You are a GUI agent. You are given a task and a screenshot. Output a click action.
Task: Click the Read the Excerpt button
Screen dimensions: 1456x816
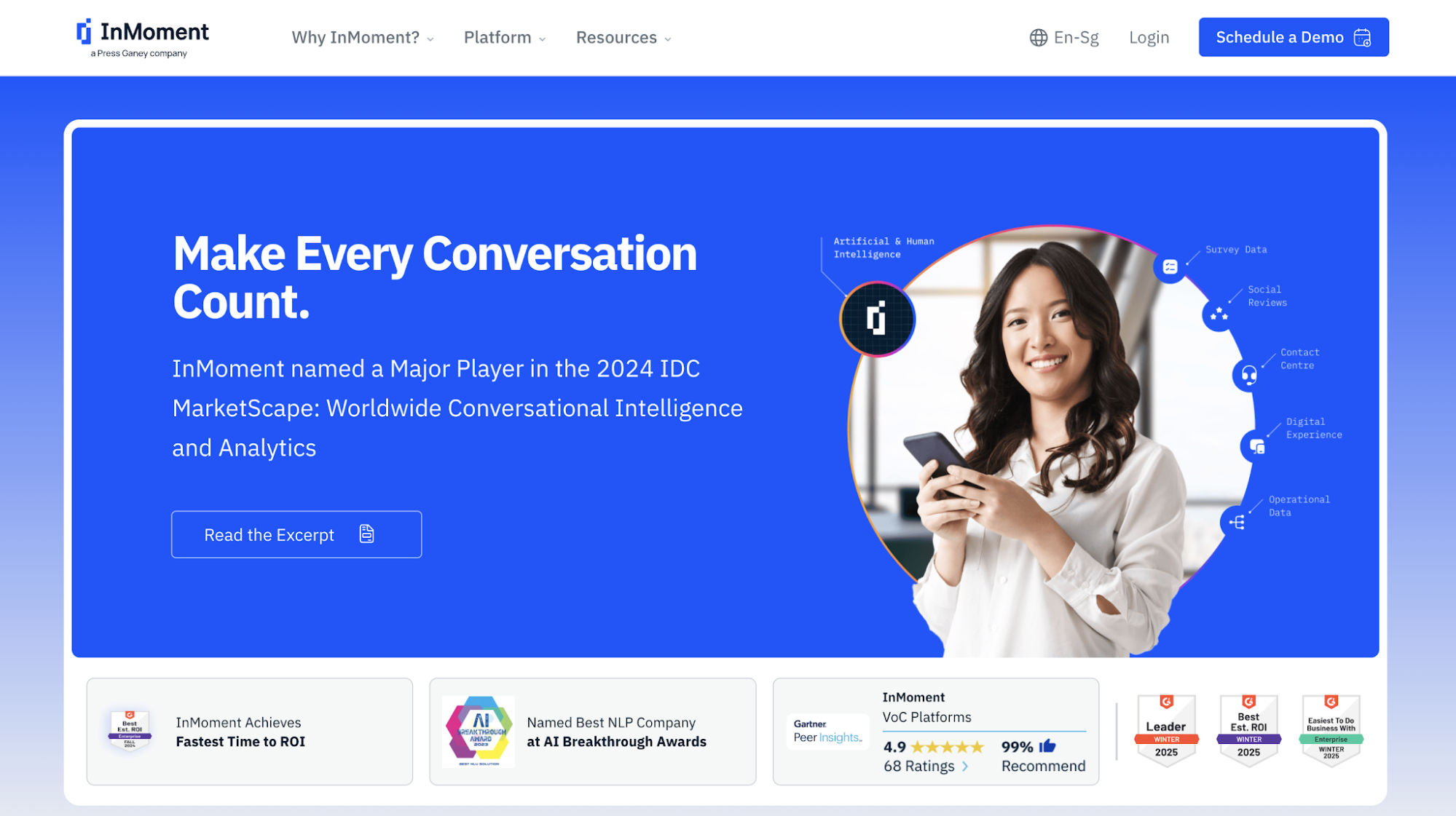296,534
